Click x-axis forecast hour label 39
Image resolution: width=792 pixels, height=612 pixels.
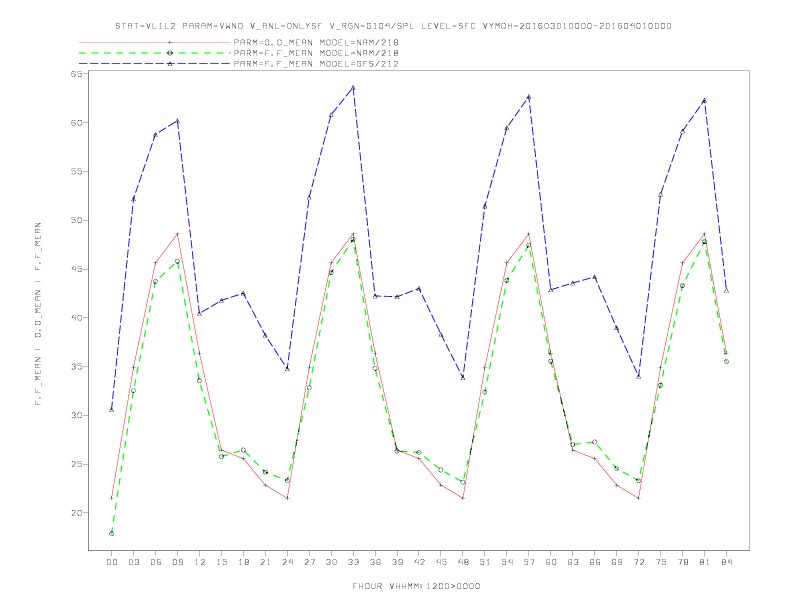(397, 562)
